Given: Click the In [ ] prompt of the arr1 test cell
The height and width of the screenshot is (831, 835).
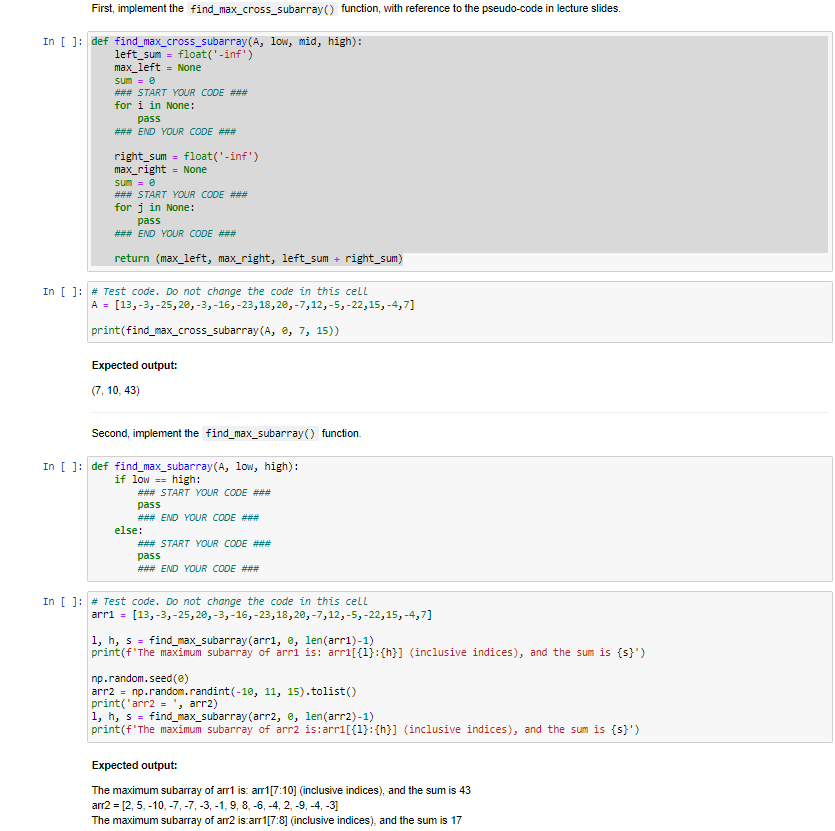Looking at the screenshot, I should (63, 601).
